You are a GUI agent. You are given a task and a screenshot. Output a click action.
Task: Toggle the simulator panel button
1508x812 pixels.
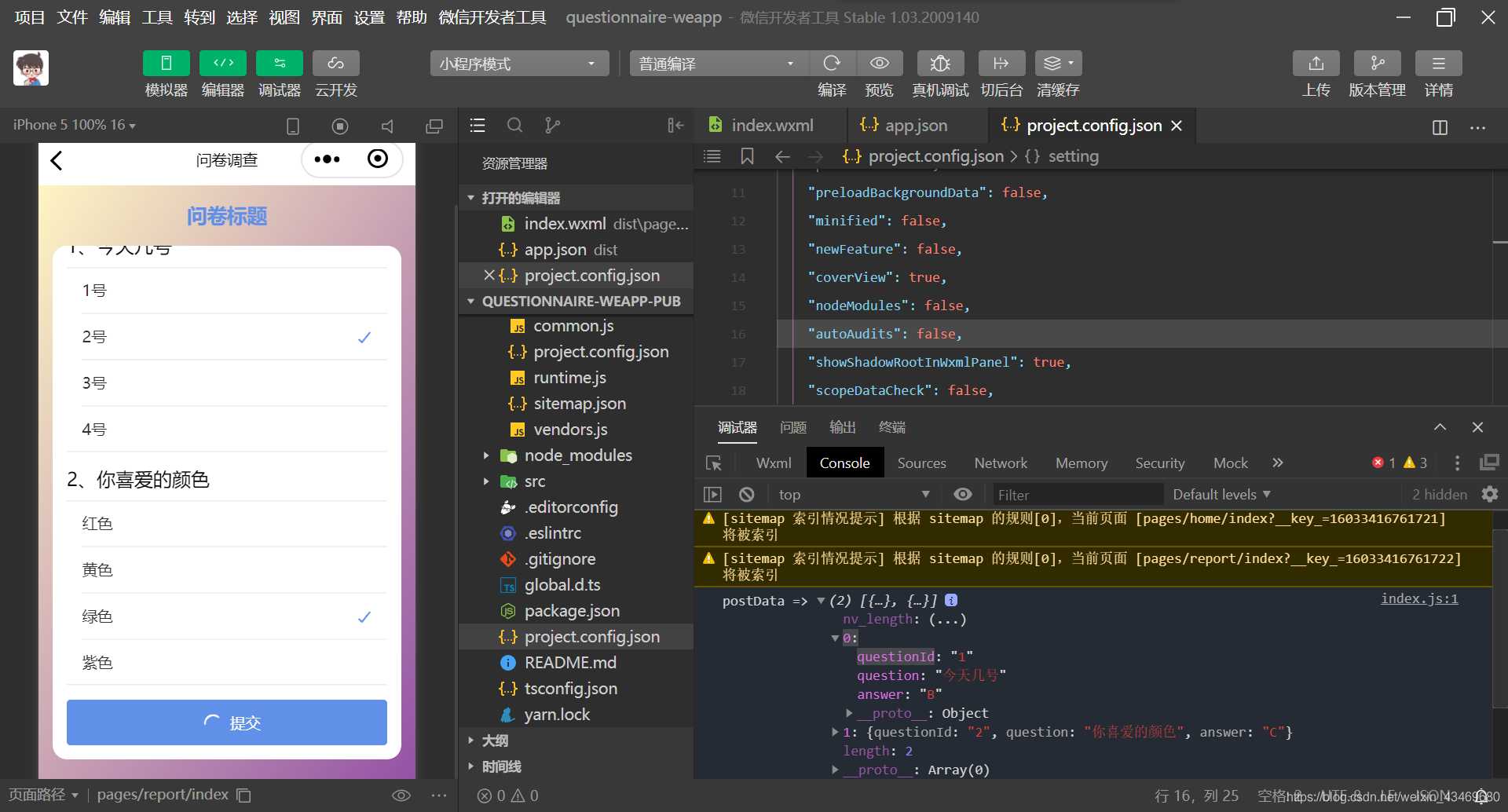click(x=166, y=63)
